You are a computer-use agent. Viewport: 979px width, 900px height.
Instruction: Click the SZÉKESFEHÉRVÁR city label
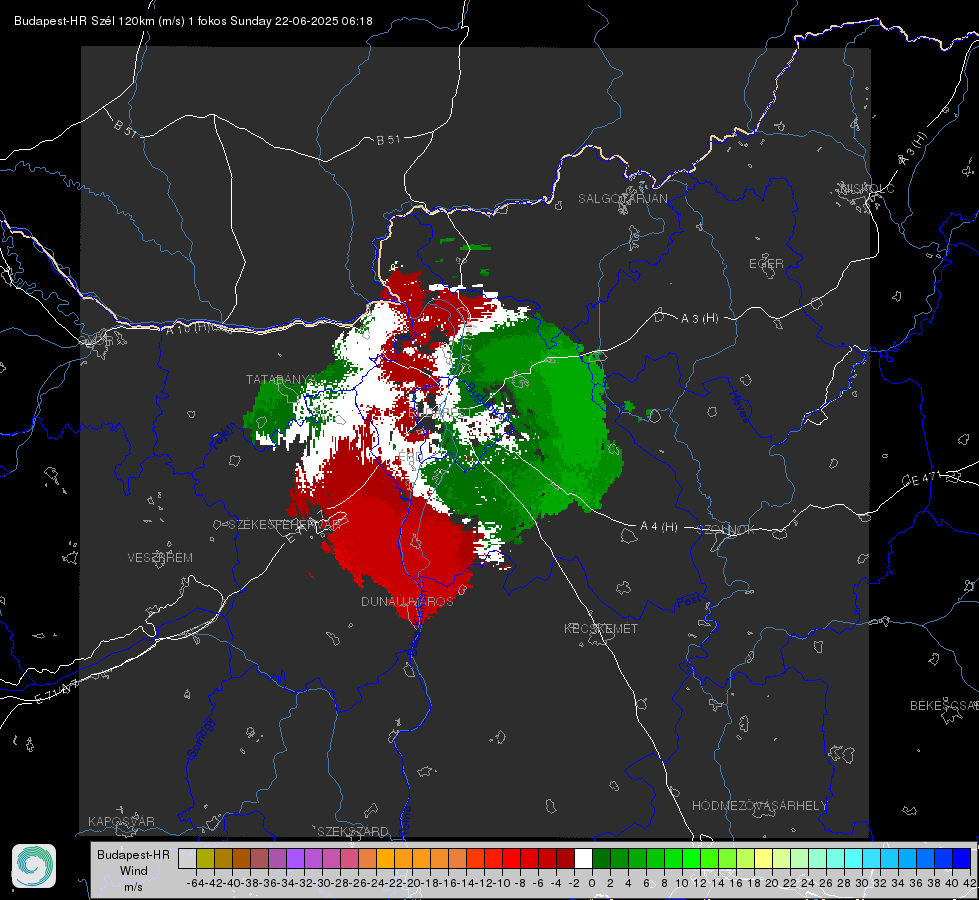(285, 524)
